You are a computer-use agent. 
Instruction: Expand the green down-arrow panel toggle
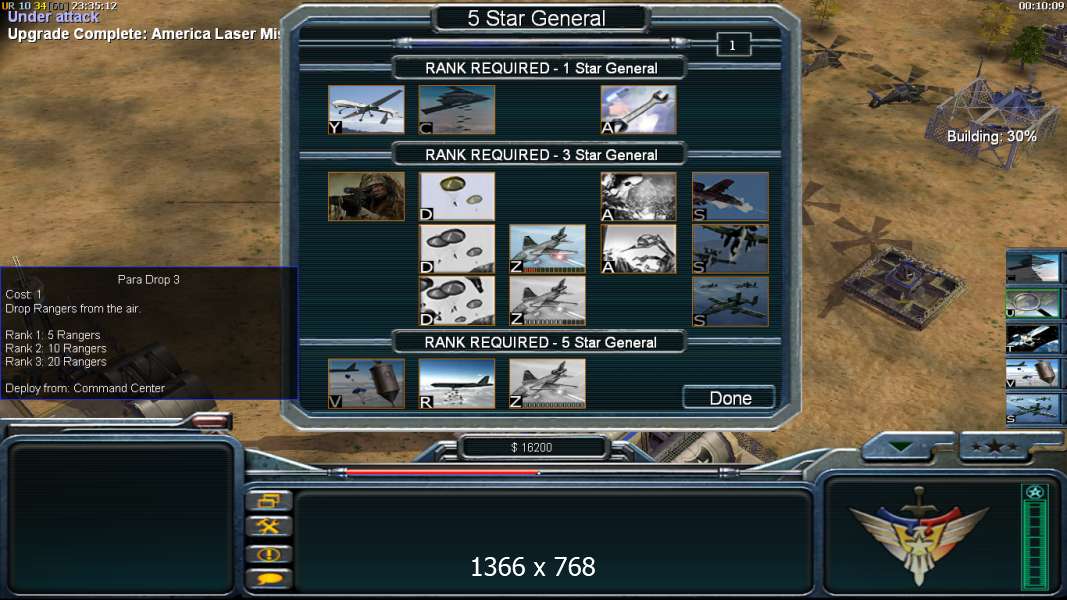[900, 447]
